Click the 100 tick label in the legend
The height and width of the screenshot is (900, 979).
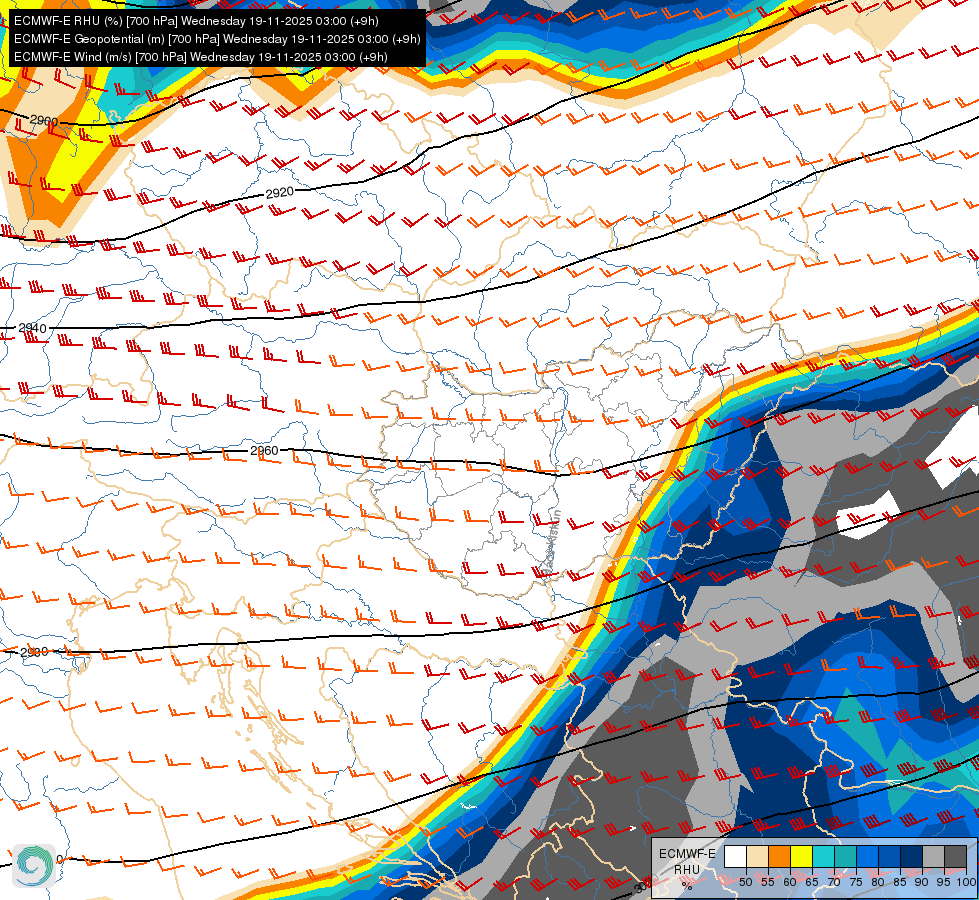(966, 882)
